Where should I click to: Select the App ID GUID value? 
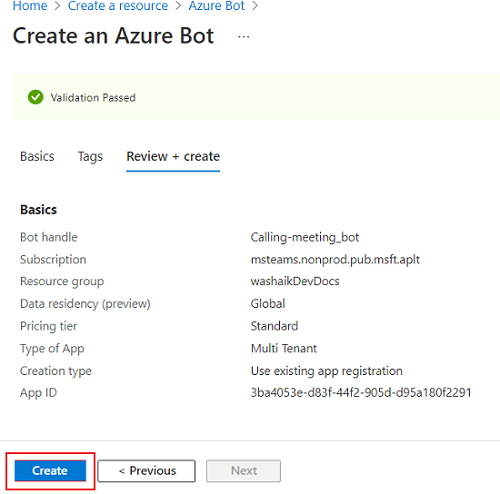361,393
